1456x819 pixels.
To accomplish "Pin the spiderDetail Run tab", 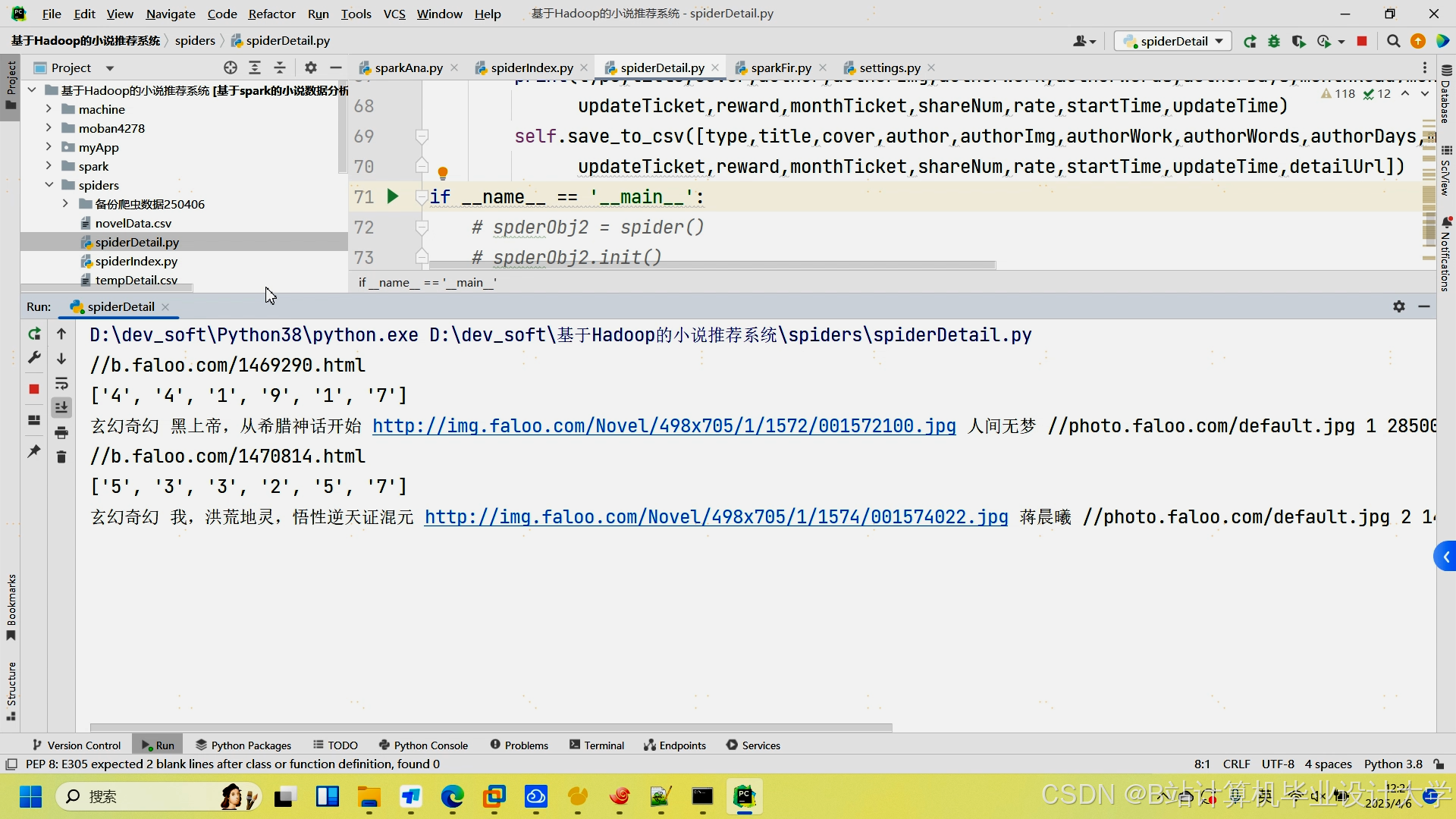I will tap(33, 452).
